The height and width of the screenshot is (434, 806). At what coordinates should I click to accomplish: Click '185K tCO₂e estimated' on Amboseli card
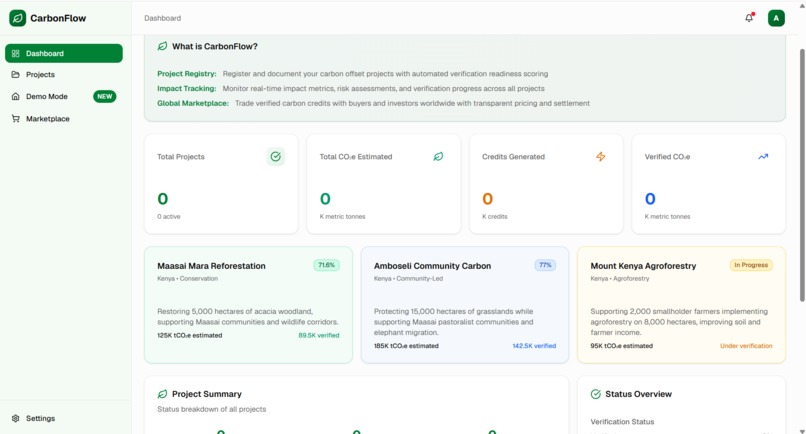tap(406, 346)
